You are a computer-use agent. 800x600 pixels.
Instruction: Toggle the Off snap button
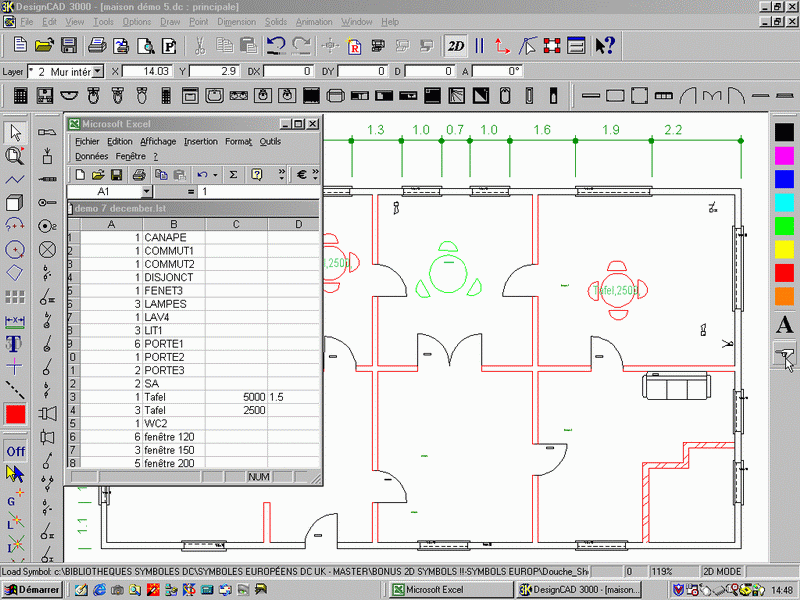click(15, 451)
